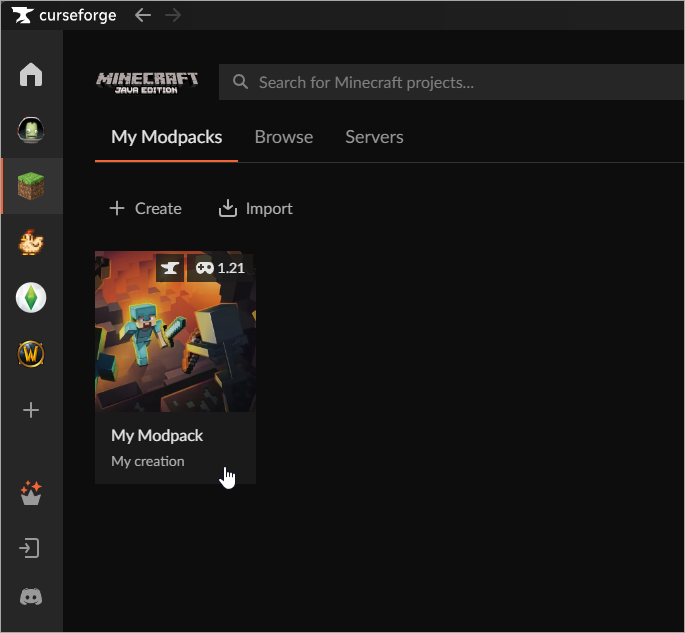This screenshot has height=633, width=685.
Task: Add a new game with plus icon
Action: [x=31, y=410]
